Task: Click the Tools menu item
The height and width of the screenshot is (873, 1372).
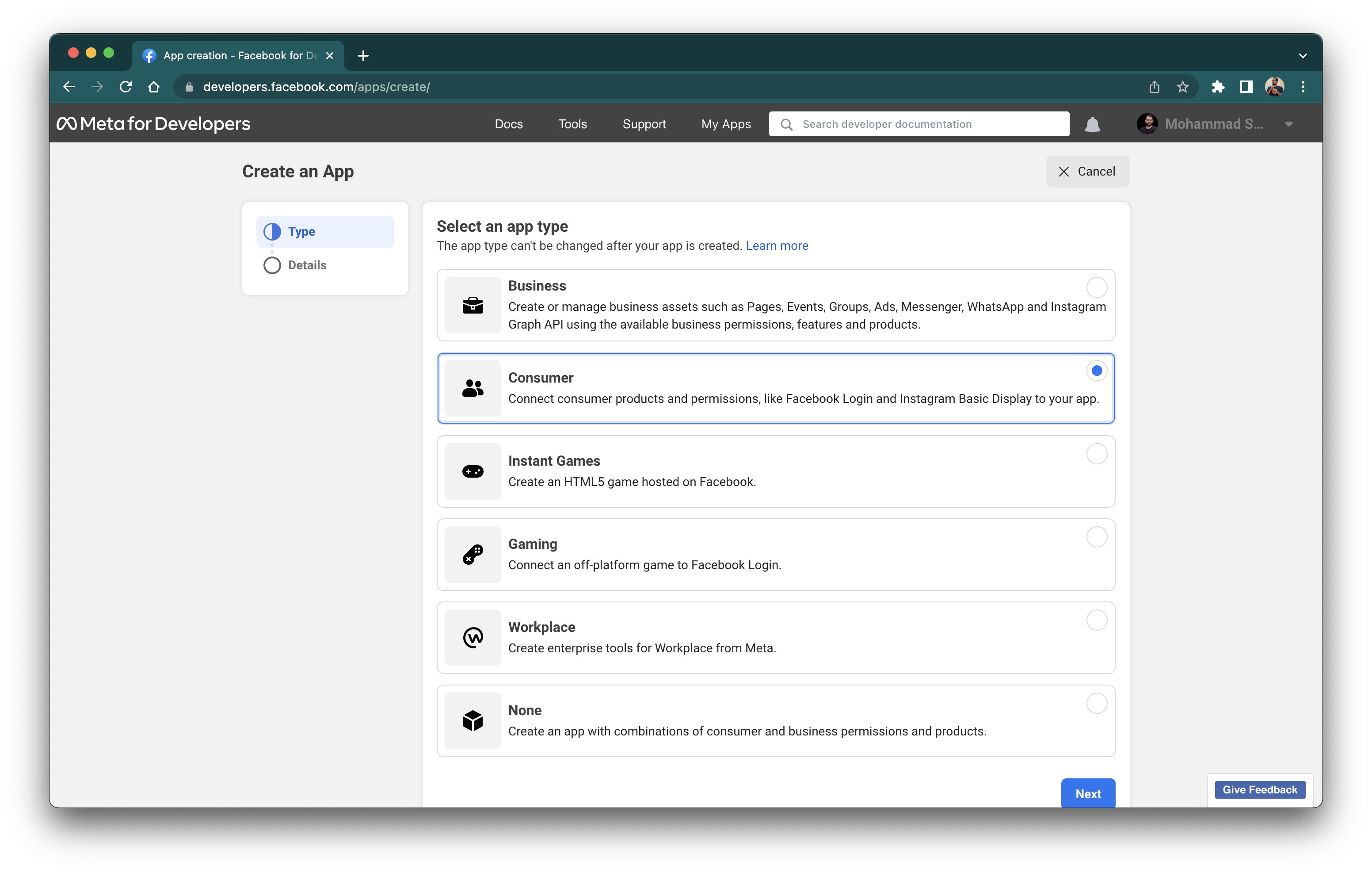Action: coord(572,124)
